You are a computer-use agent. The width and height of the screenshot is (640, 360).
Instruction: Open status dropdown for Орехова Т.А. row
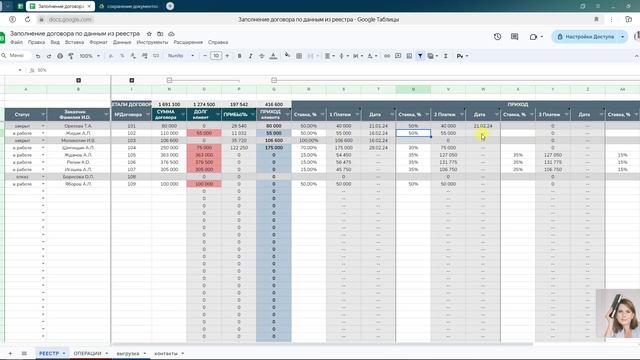43,126
